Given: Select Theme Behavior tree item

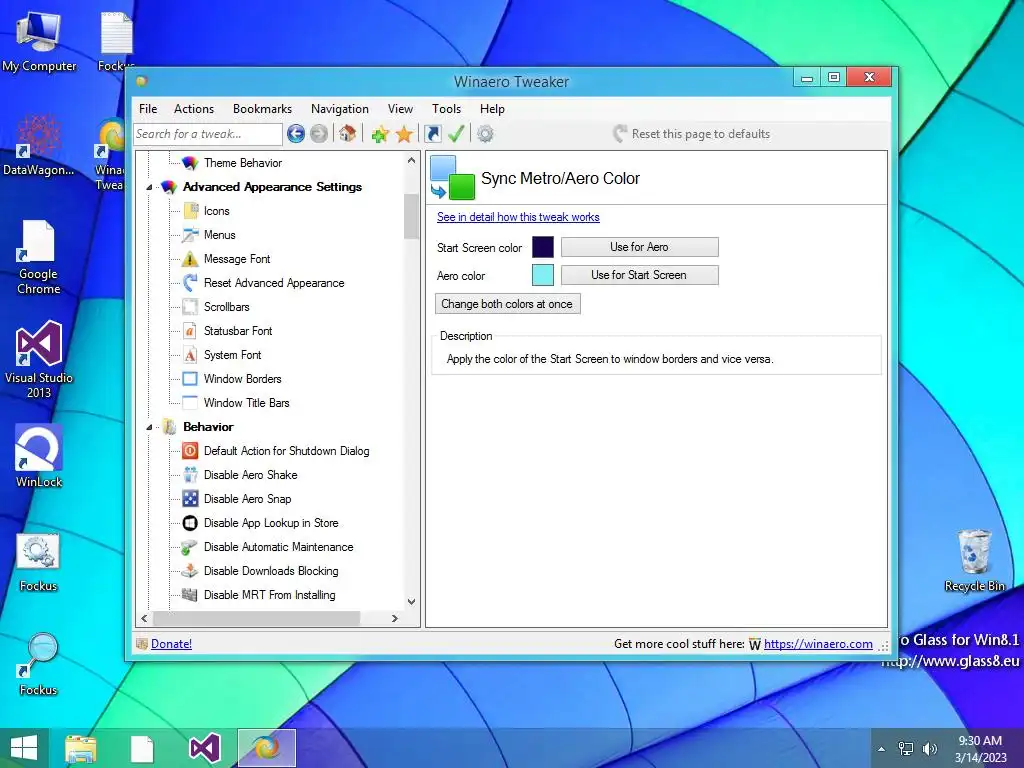Looking at the screenshot, I should tap(243, 163).
